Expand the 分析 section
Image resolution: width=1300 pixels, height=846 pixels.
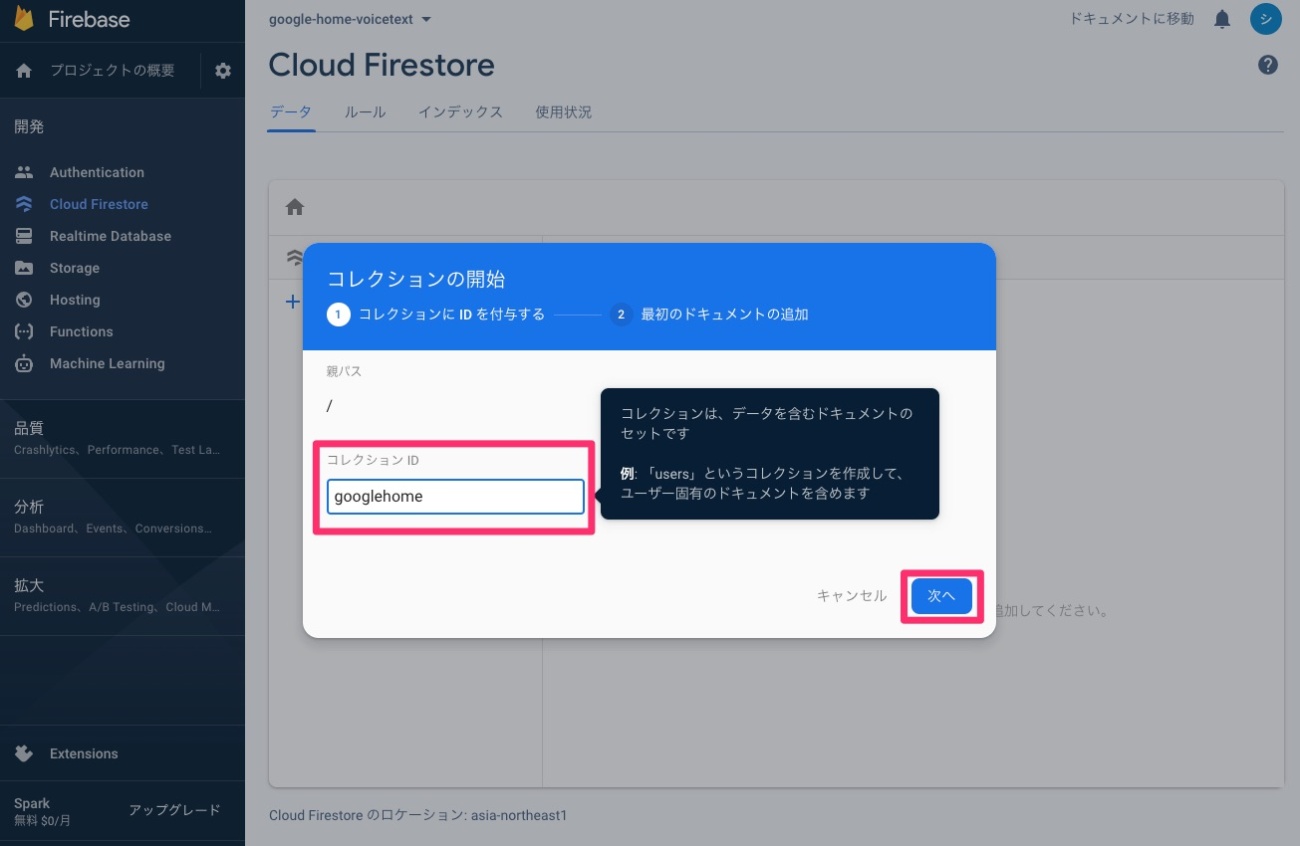122,517
